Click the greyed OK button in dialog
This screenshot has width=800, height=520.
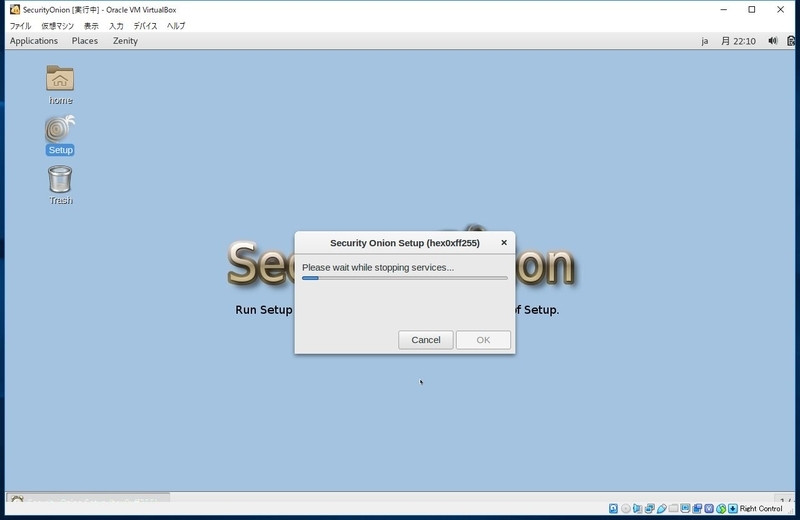(483, 340)
